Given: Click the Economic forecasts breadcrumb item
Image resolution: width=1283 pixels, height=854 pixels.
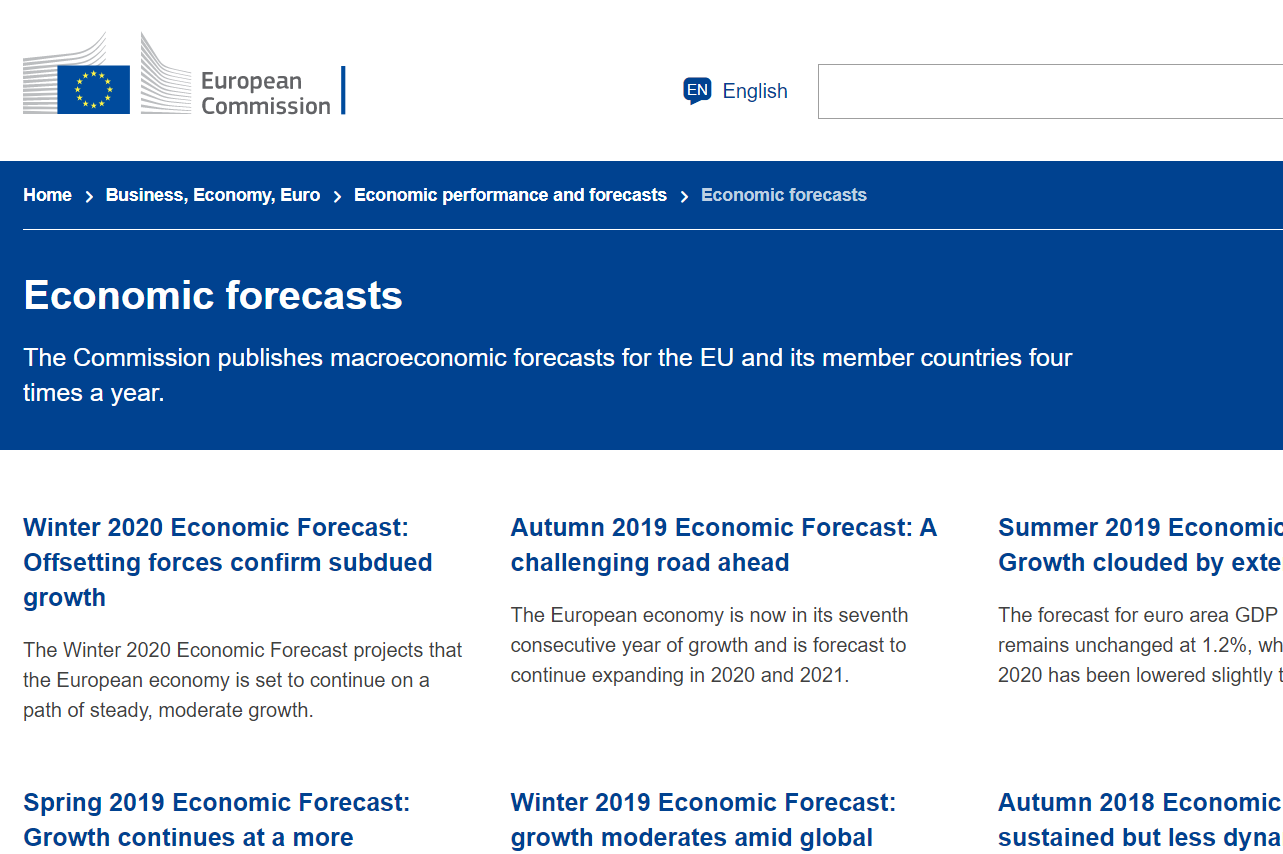Looking at the screenshot, I should (784, 195).
